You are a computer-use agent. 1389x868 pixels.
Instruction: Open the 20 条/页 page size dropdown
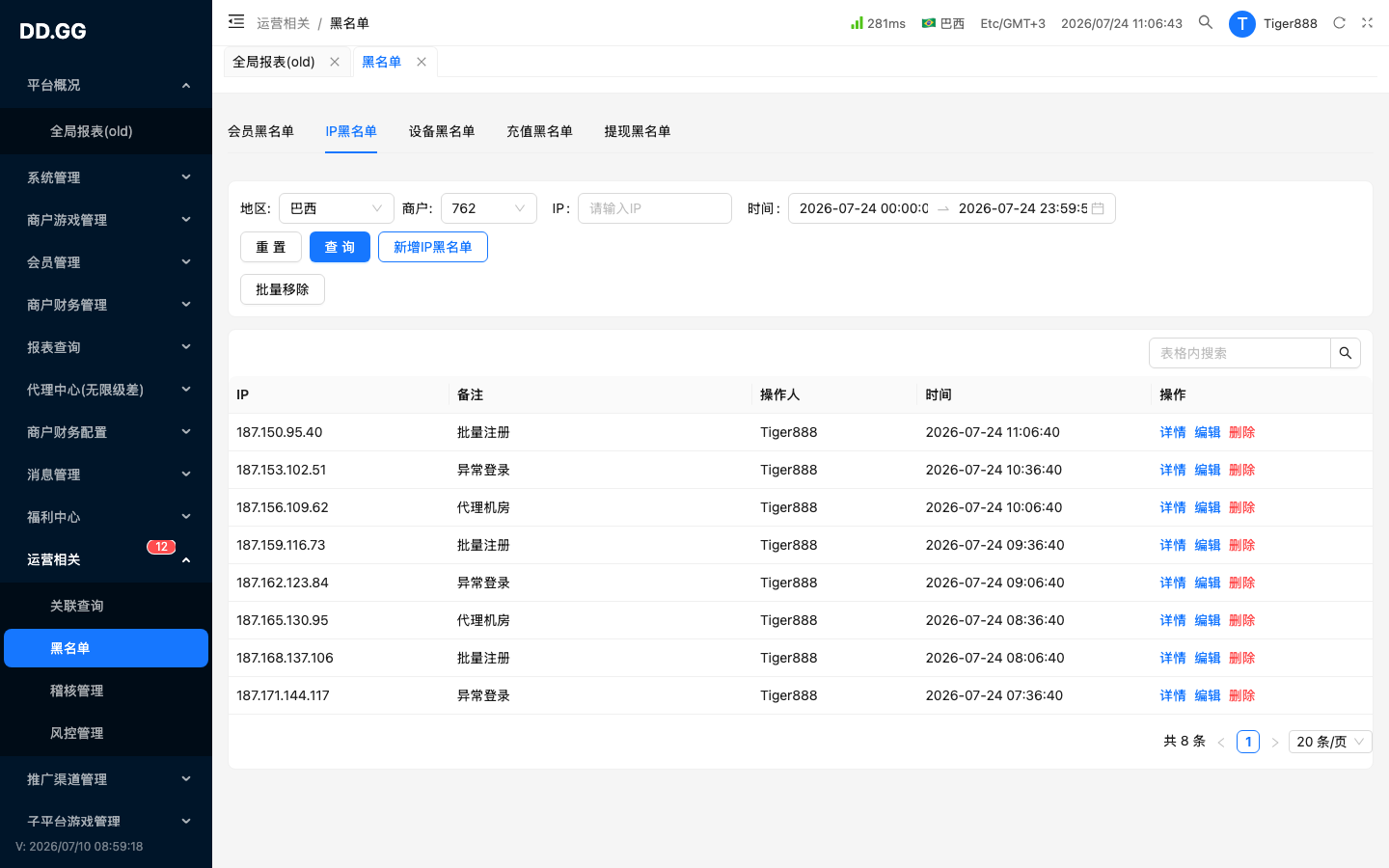[1330, 742]
